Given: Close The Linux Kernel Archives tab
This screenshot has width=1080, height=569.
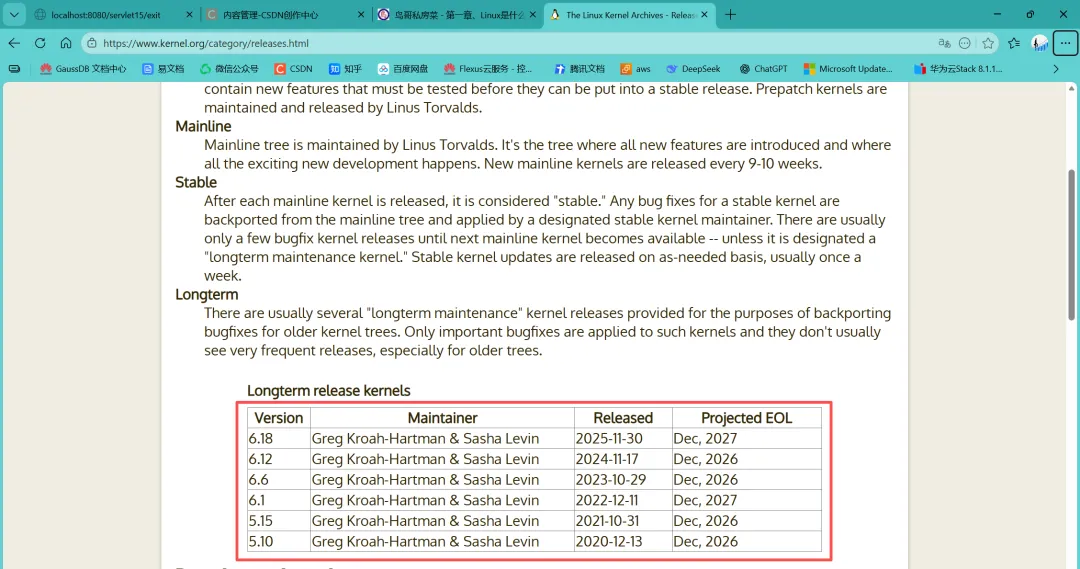Looking at the screenshot, I should pos(704,14).
